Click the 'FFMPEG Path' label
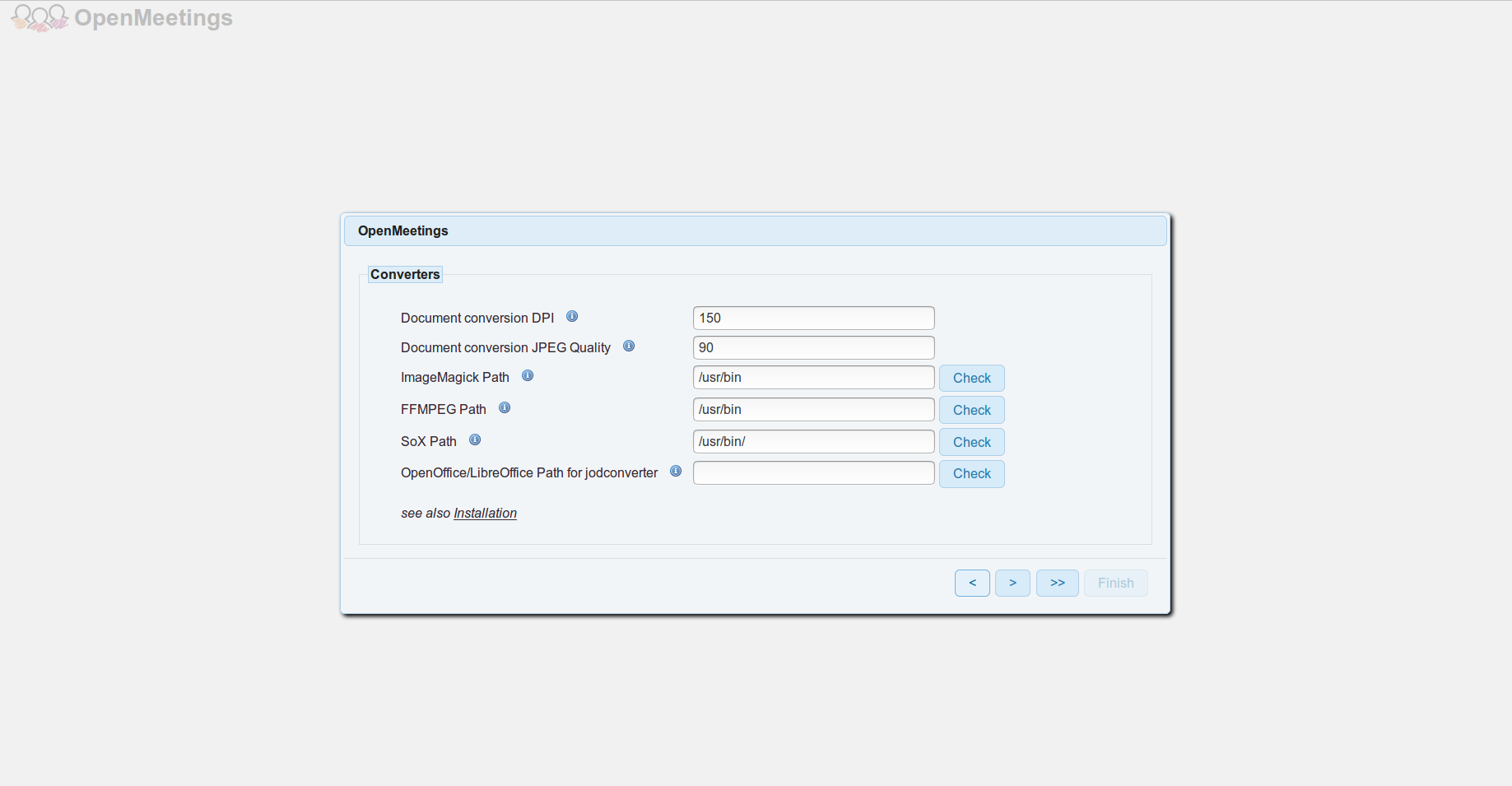 pyautogui.click(x=444, y=409)
